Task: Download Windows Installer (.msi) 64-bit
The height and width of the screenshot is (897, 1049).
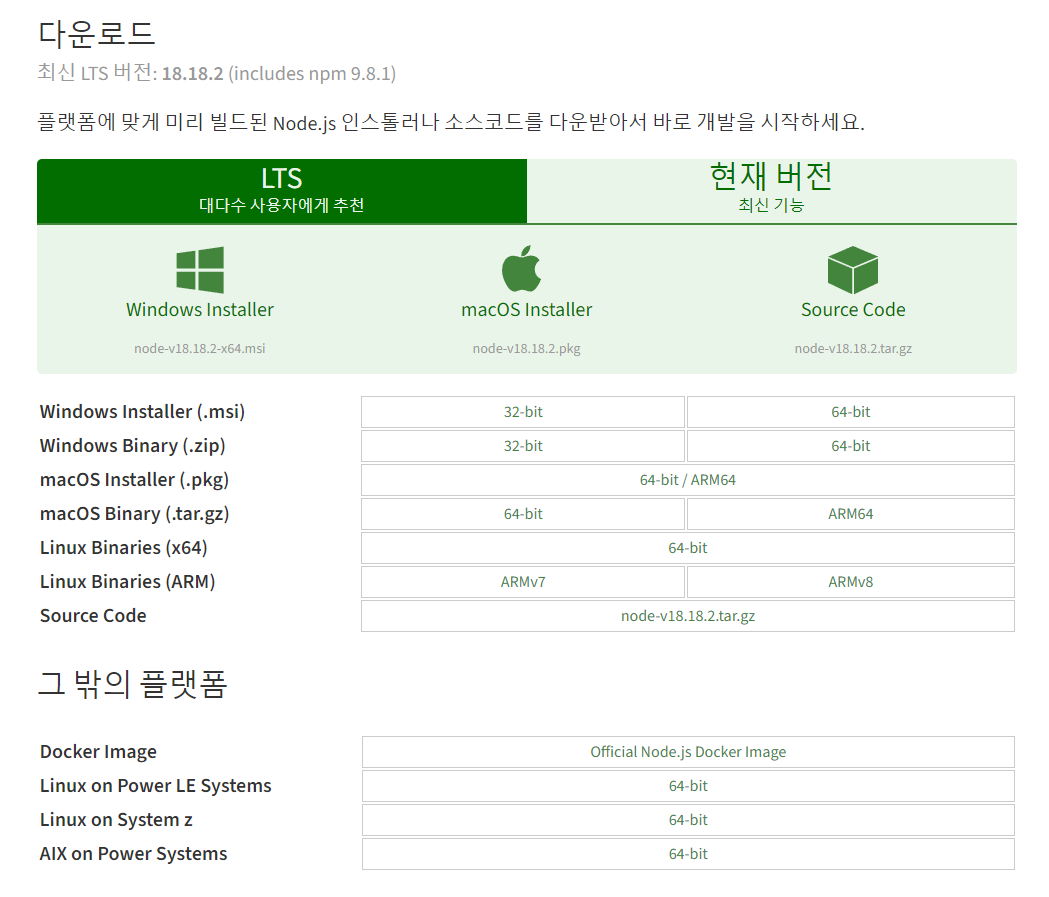Action: [850, 412]
